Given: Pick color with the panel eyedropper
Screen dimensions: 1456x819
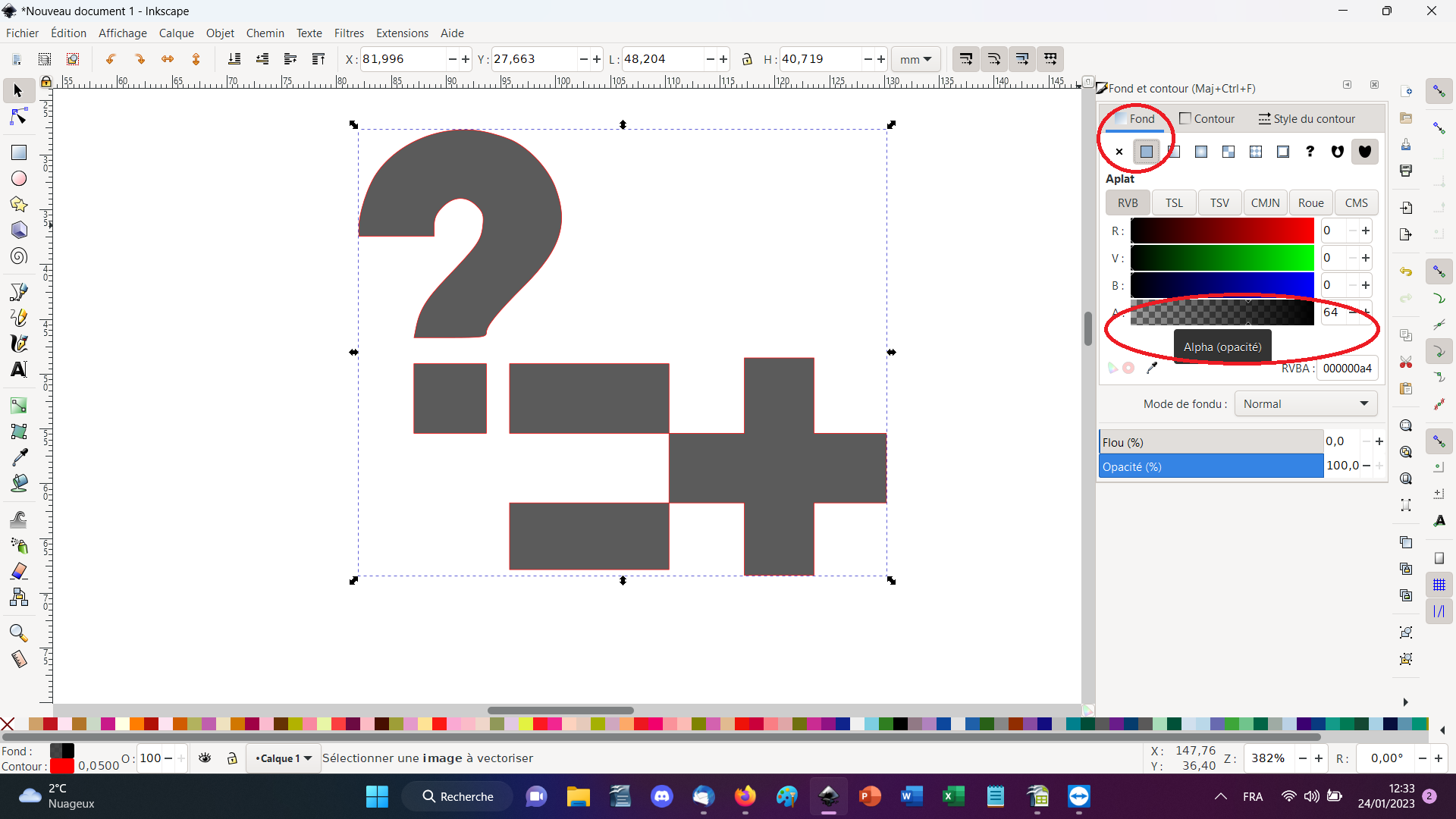Looking at the screenshot, I should click(x=1152, y=368).
